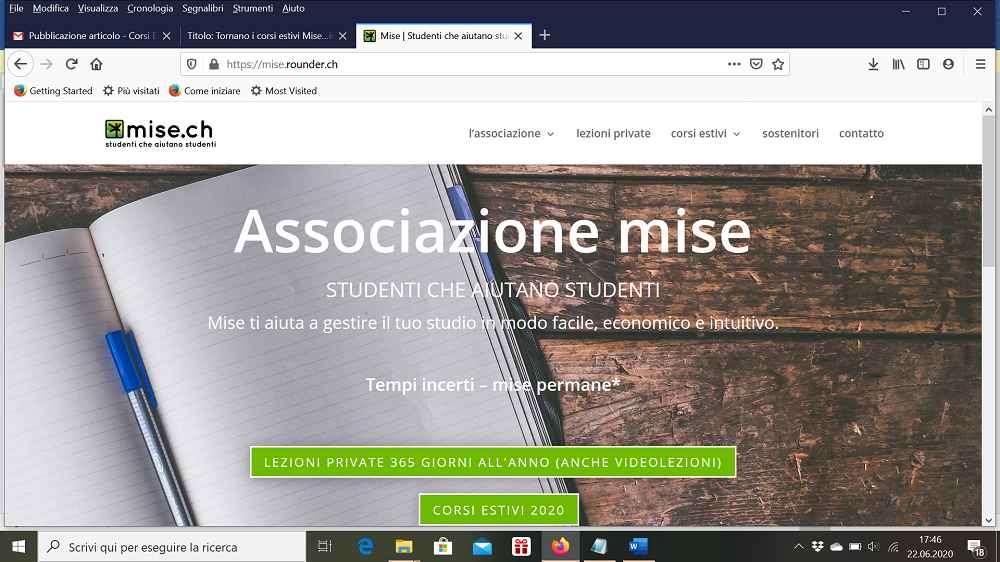Screen dimensions: 1000x562
Task: Click Windows search box on taskbar
Action: [x=172, y=547]
